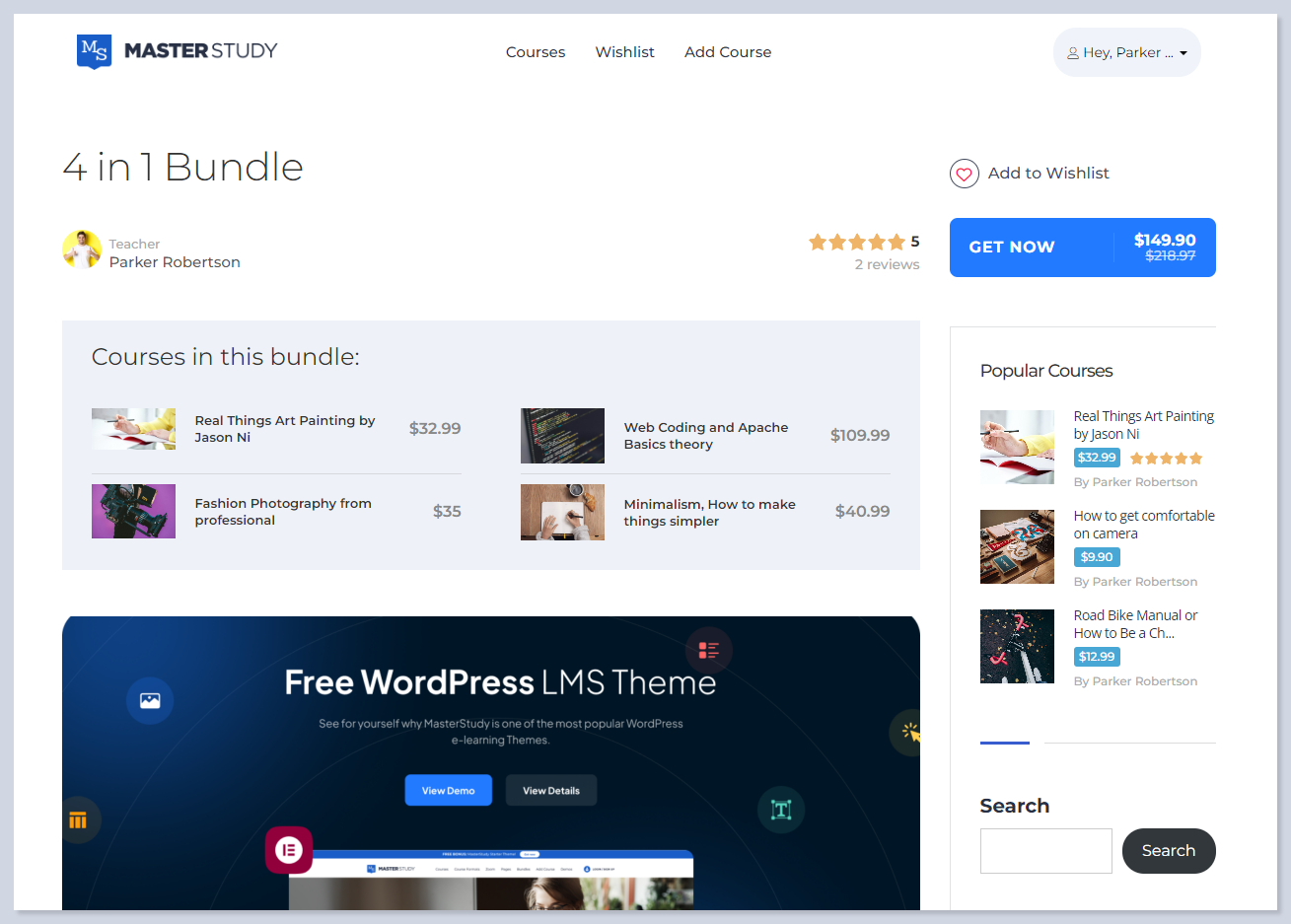Click the image icon in banner
1291x924 pixels.
150,701
